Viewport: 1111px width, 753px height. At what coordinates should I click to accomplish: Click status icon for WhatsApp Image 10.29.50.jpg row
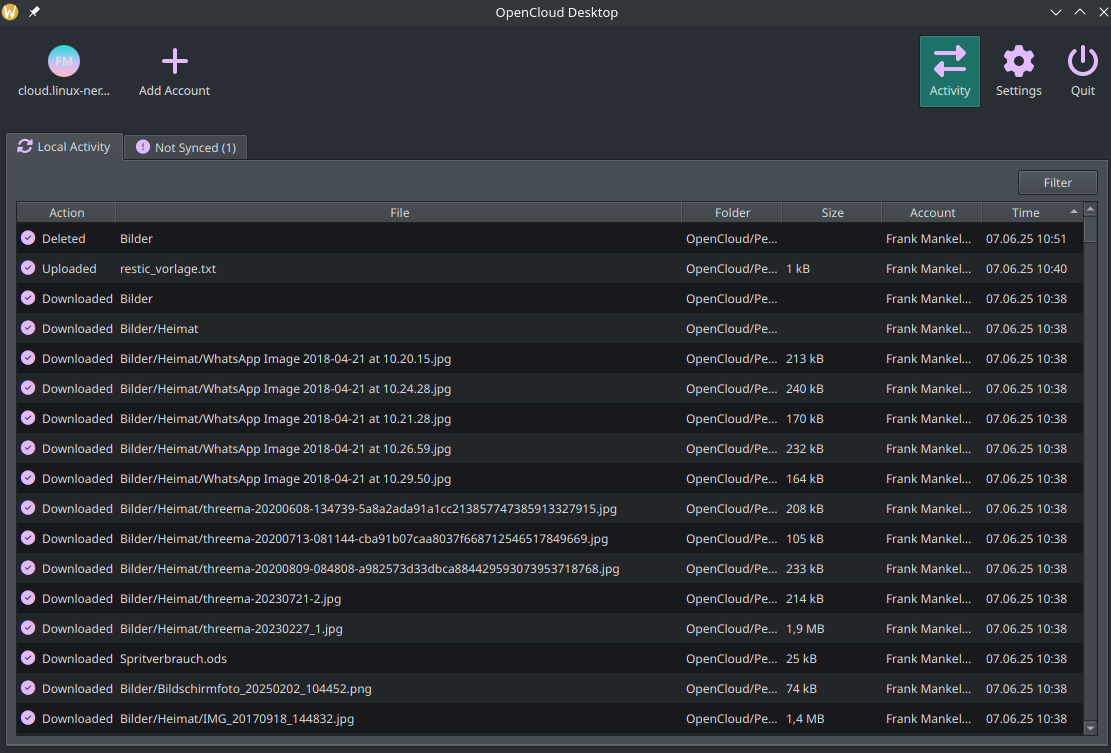28,478
